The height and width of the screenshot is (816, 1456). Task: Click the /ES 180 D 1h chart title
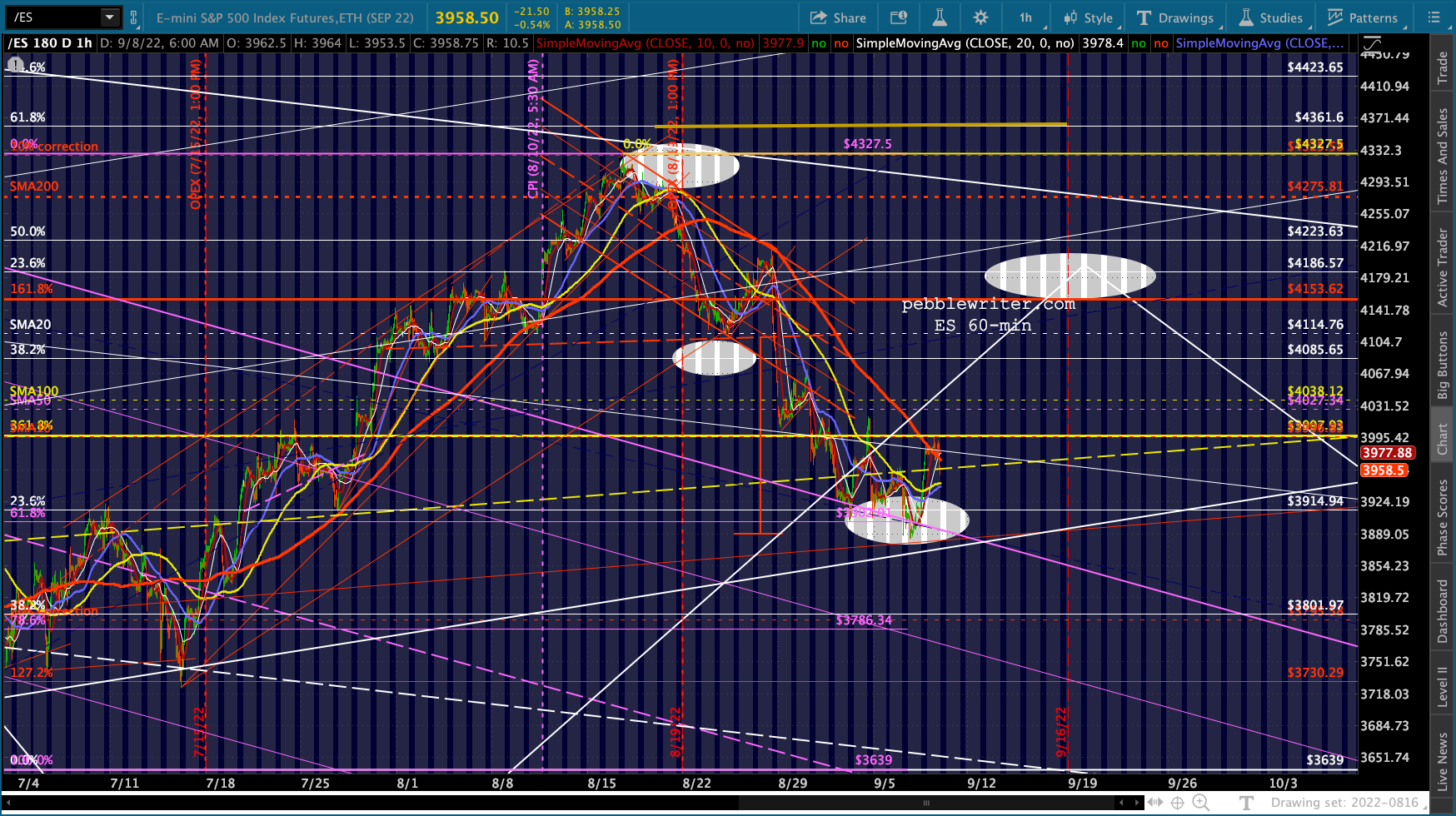point(50,43)
